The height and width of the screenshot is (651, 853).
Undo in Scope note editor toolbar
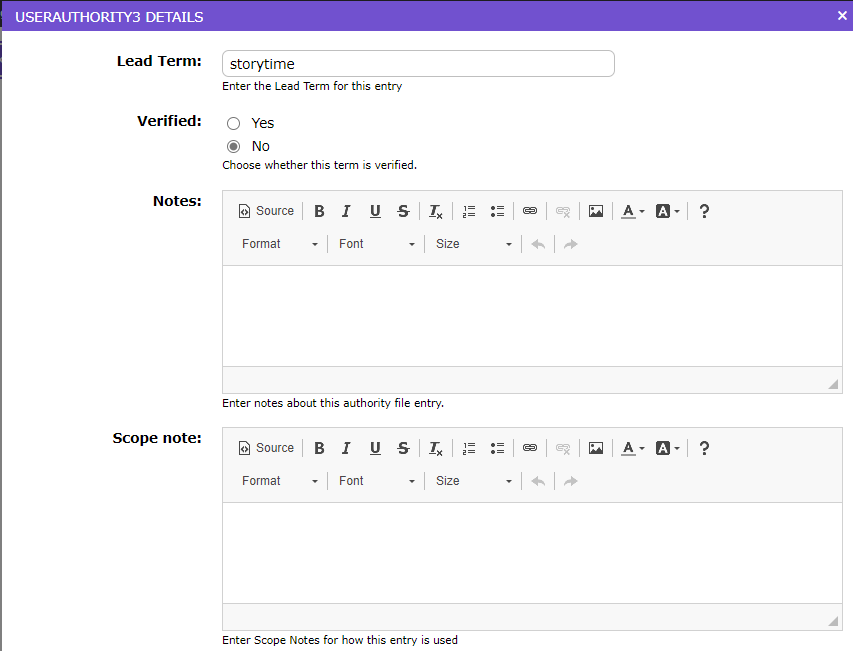point(538,481)
